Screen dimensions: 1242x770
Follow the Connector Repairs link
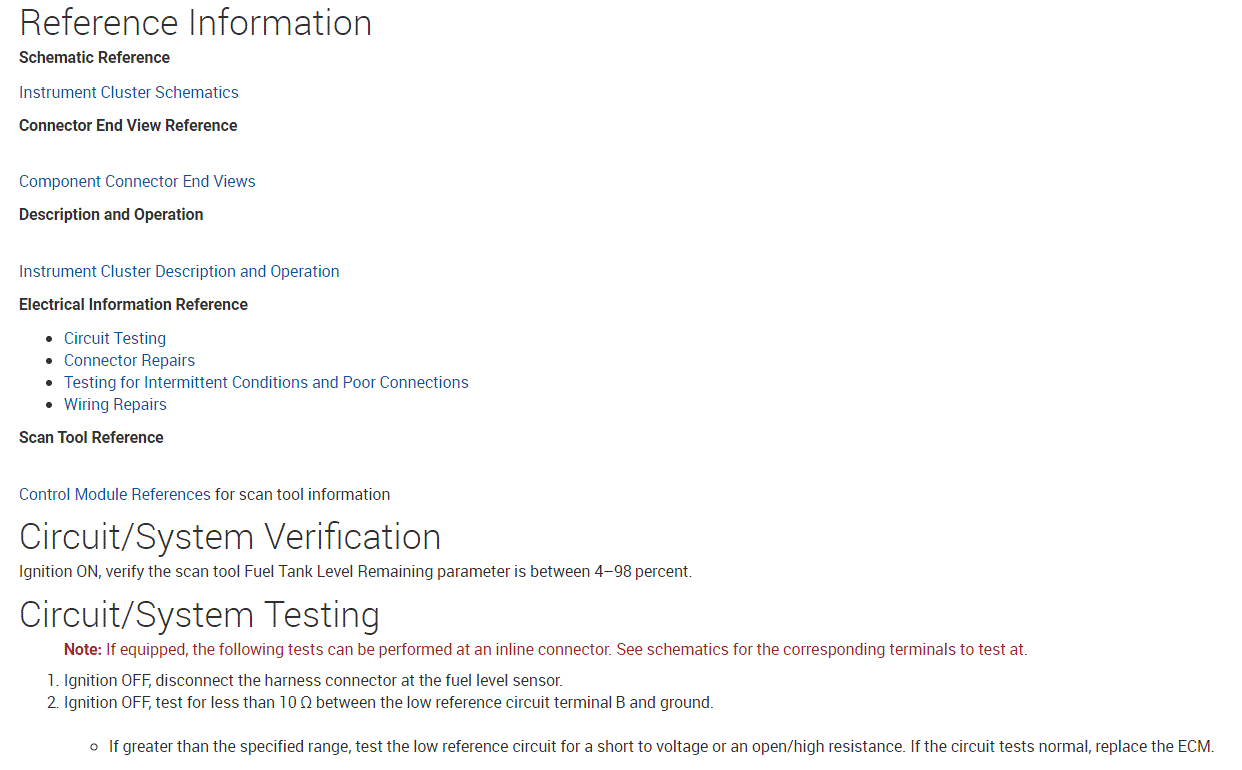[129, 360]
